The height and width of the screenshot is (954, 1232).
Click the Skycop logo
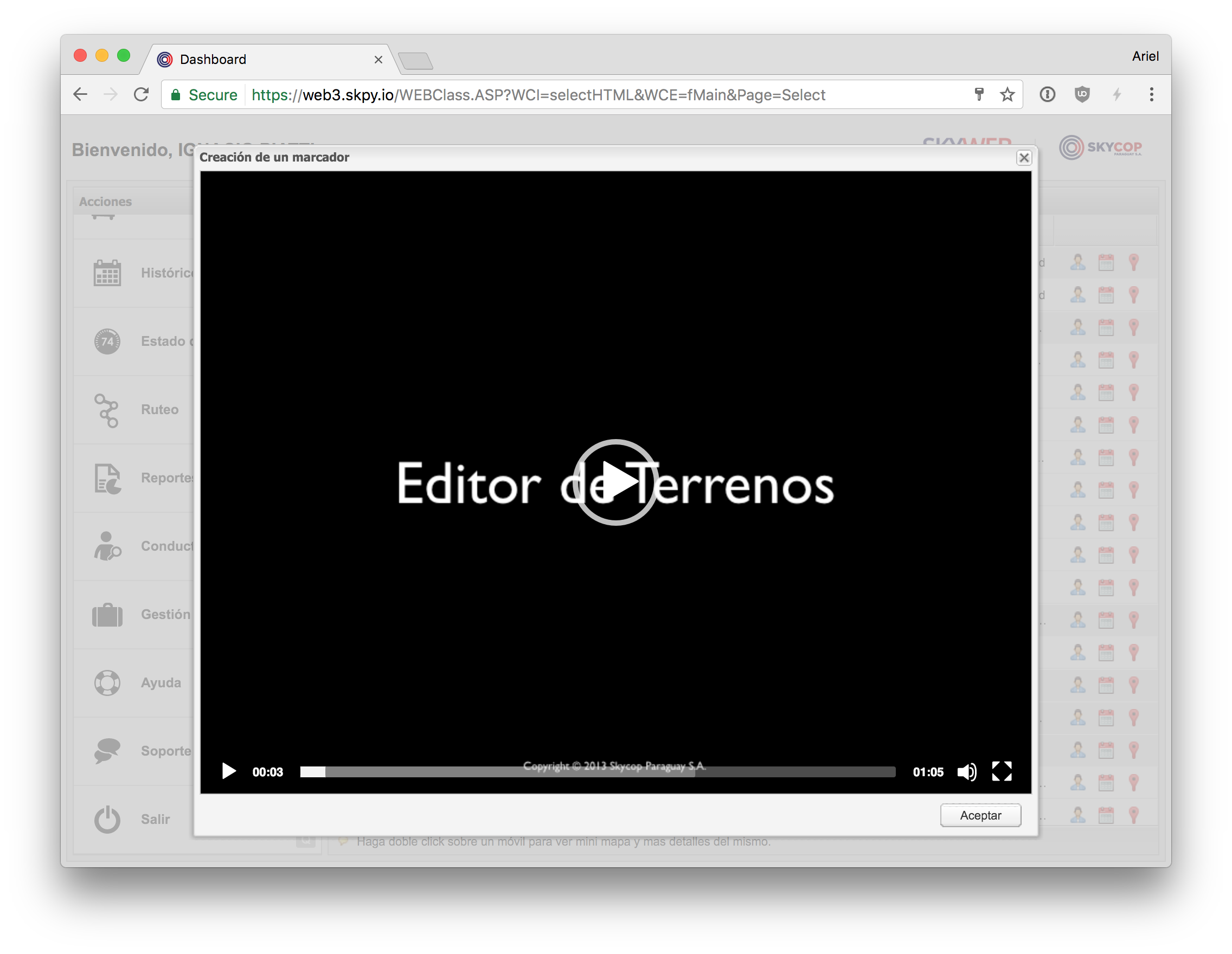[x=1101, y=149]
